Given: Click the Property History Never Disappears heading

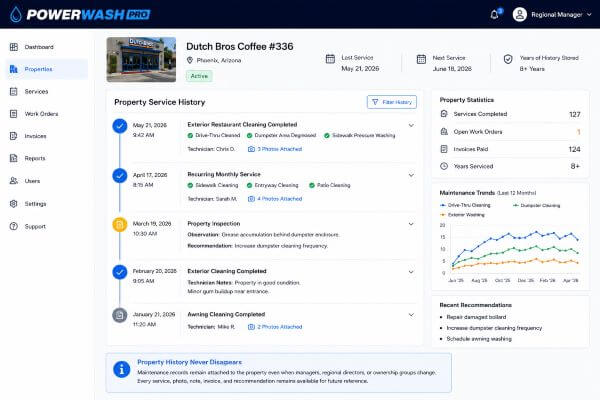Looking at the screenshot, I should click(x=189, y=362).
